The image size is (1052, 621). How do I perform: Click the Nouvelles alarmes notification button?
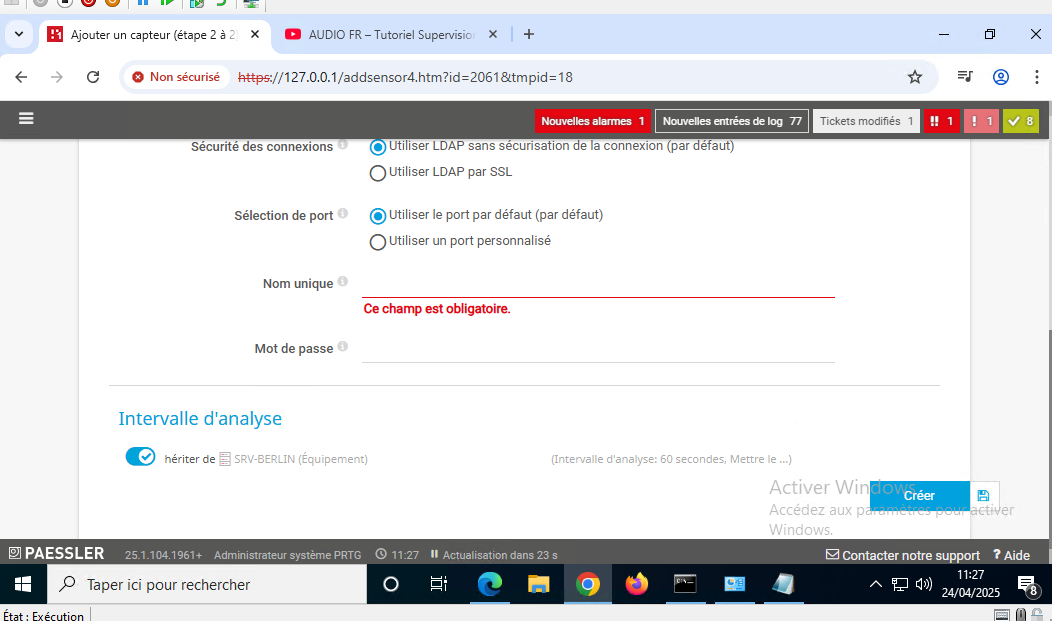(x=593, y=121)
